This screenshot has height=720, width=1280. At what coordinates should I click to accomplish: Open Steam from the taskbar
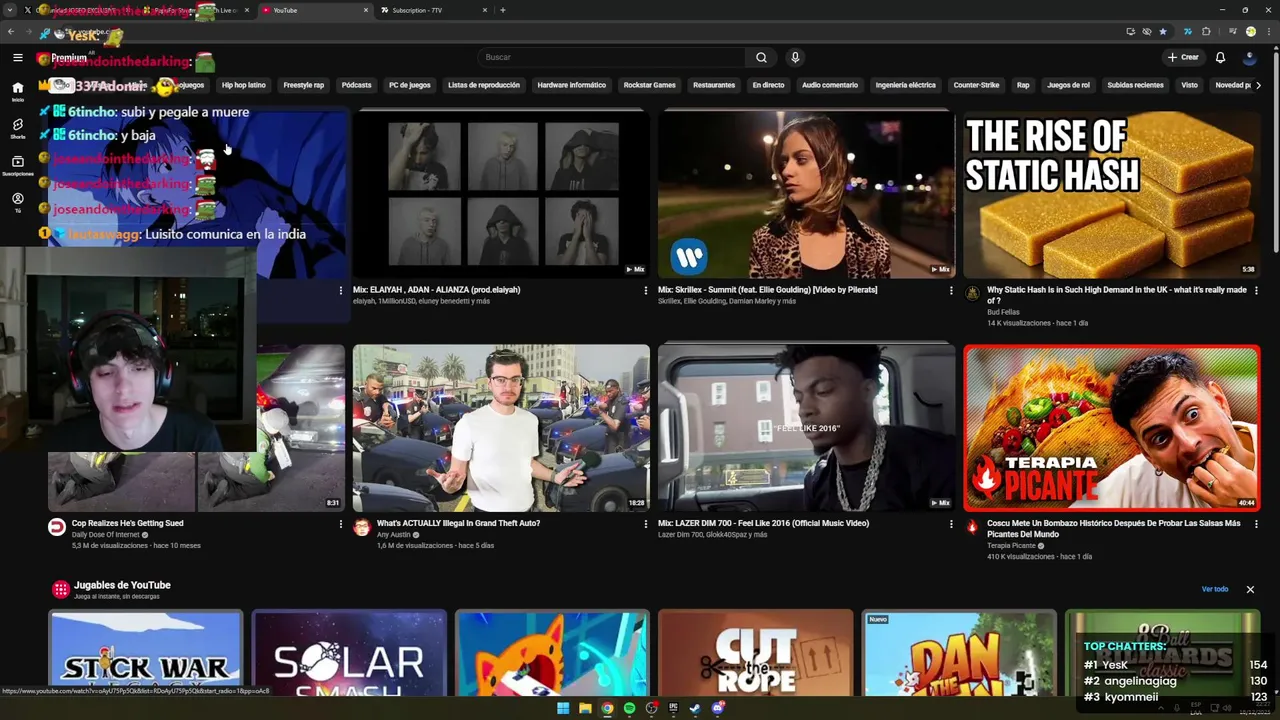tap(695, 708)
